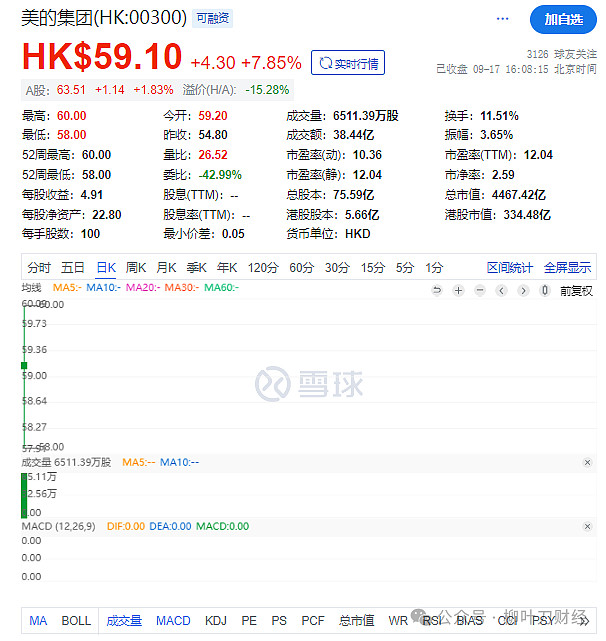Toggle the 成交量 indicator at bottom
Screen dimensions: 606x641
(124, 621)
